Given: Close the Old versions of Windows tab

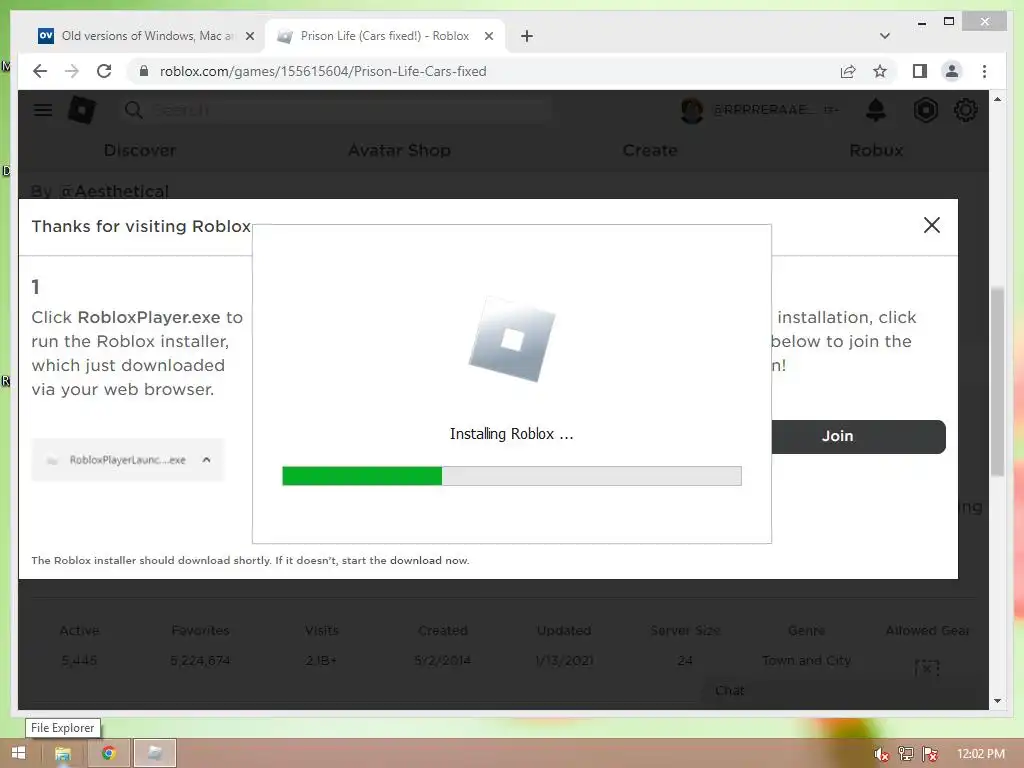Looking at the screenshot, I should point(249,36).
